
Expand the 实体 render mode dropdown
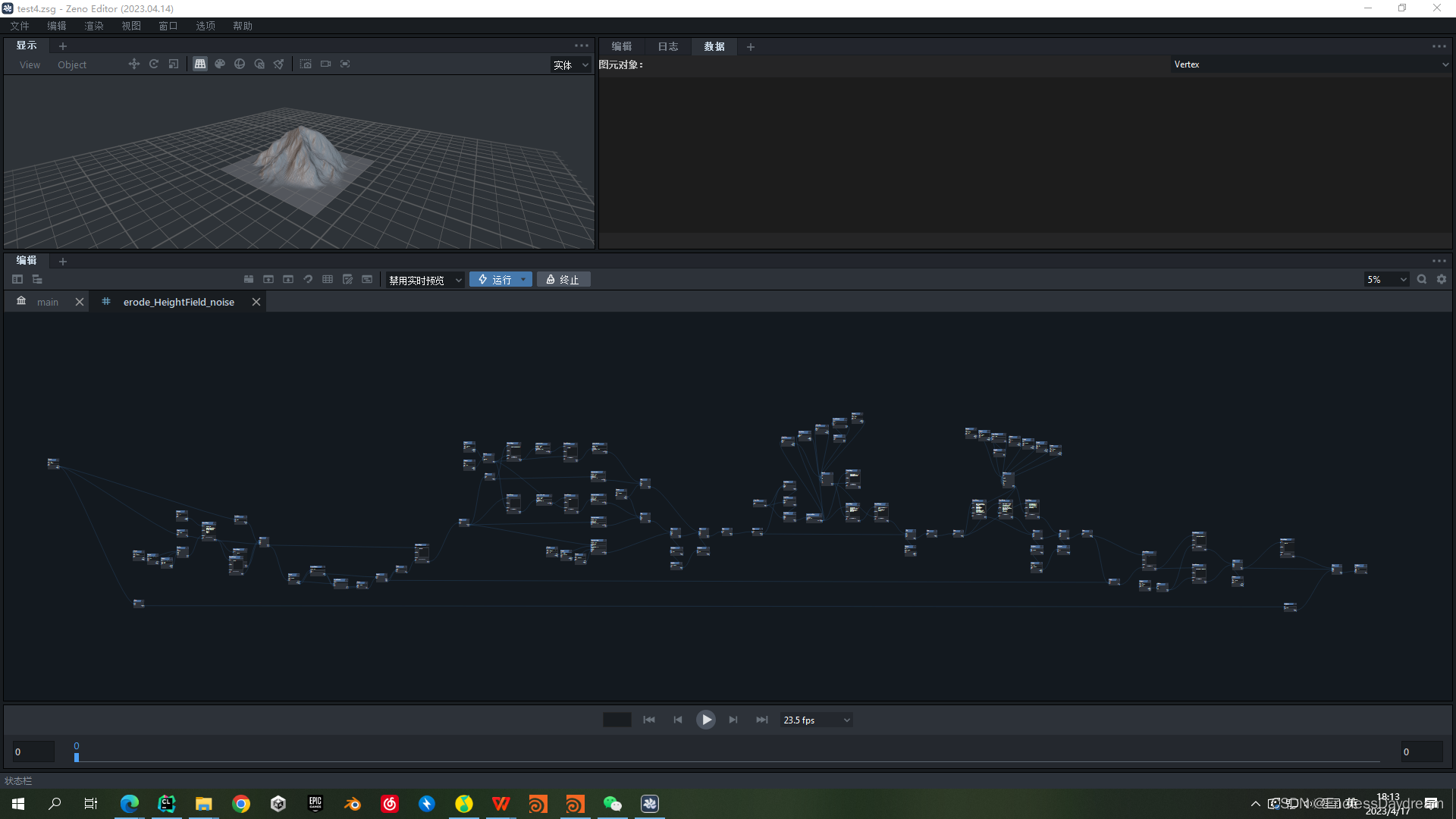point(570,65)
